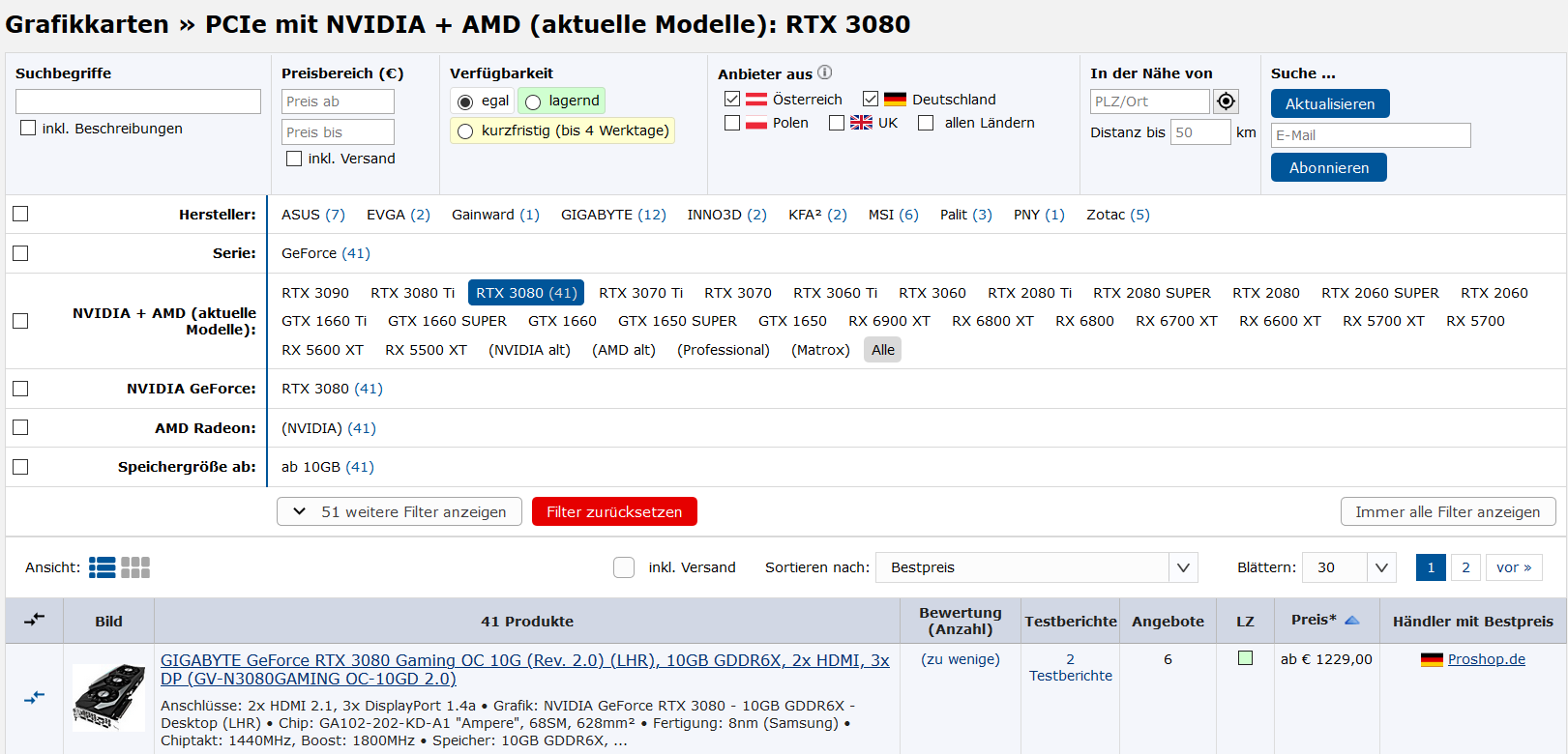Go to page 2 of results
The width and height of the screenshot is (1568, 754).
coord(1465,567)
